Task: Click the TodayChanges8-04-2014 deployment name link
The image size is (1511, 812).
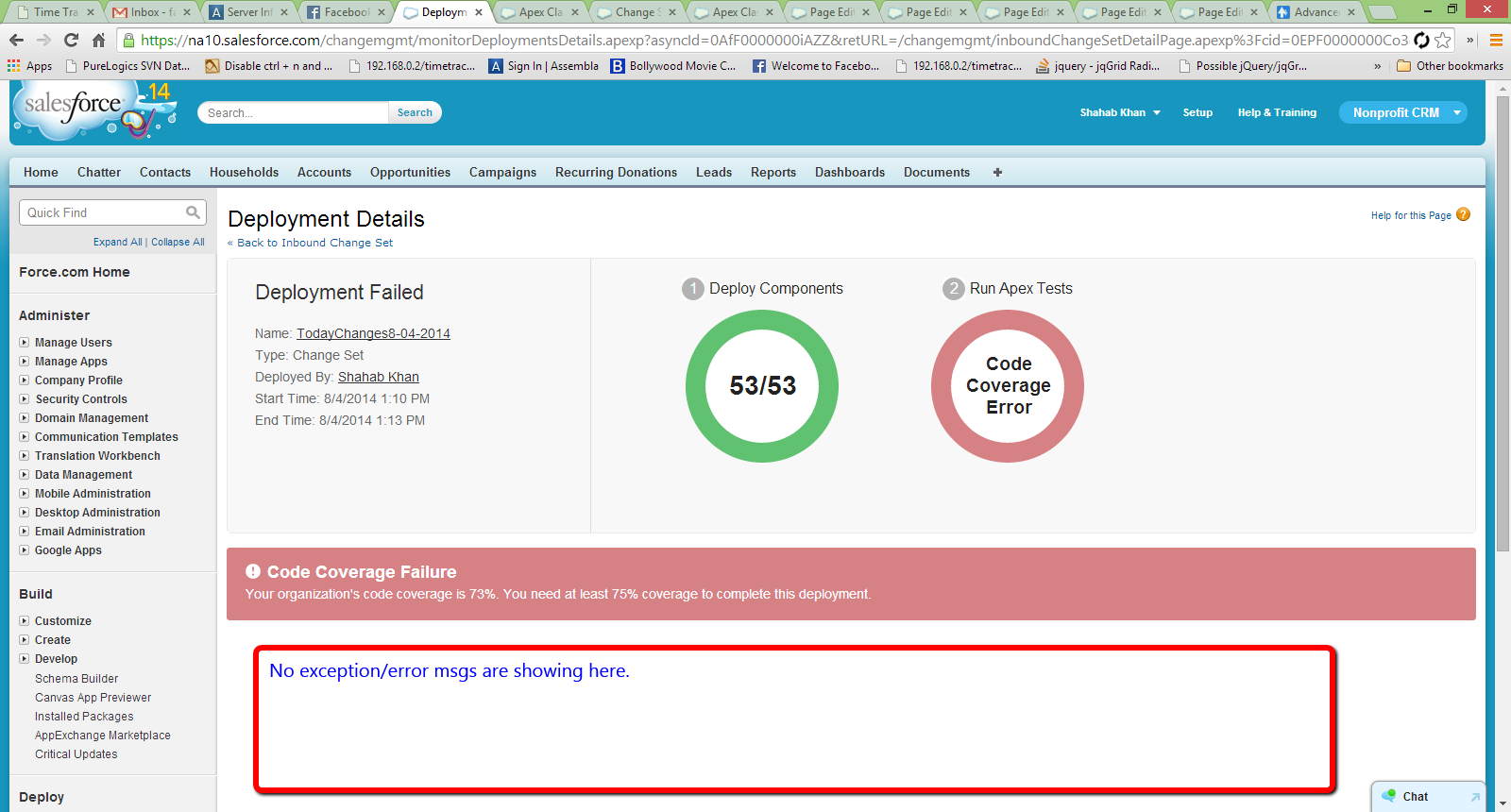Action: [373, 333]
